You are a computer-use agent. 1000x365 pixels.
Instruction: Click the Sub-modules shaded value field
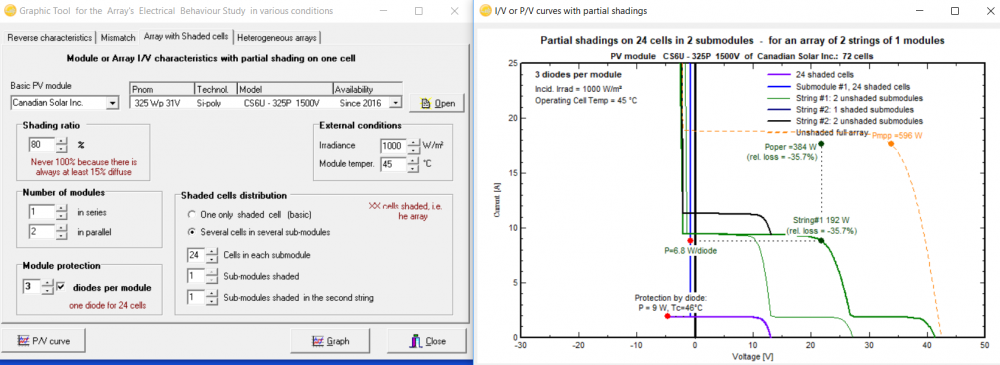[x=195, y=276]
